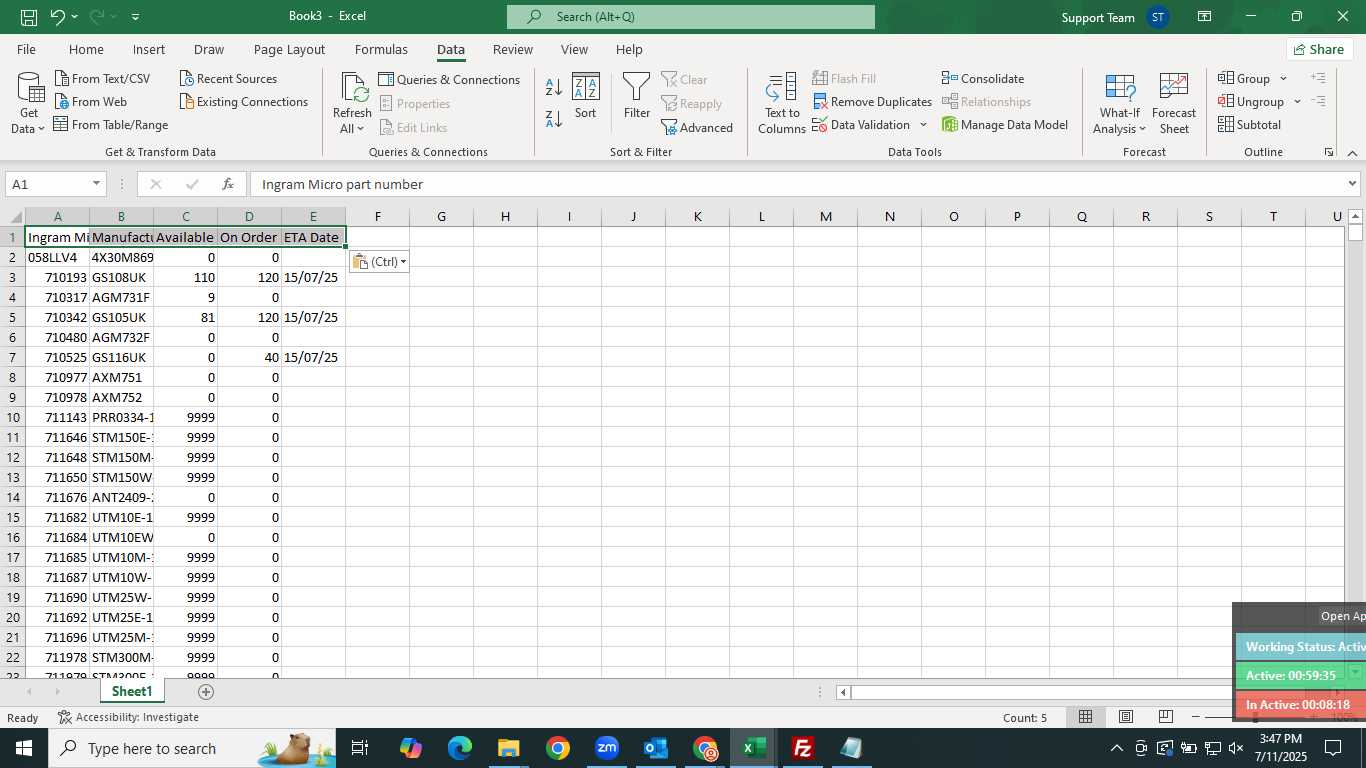Click From Web import option

point(91,101)
